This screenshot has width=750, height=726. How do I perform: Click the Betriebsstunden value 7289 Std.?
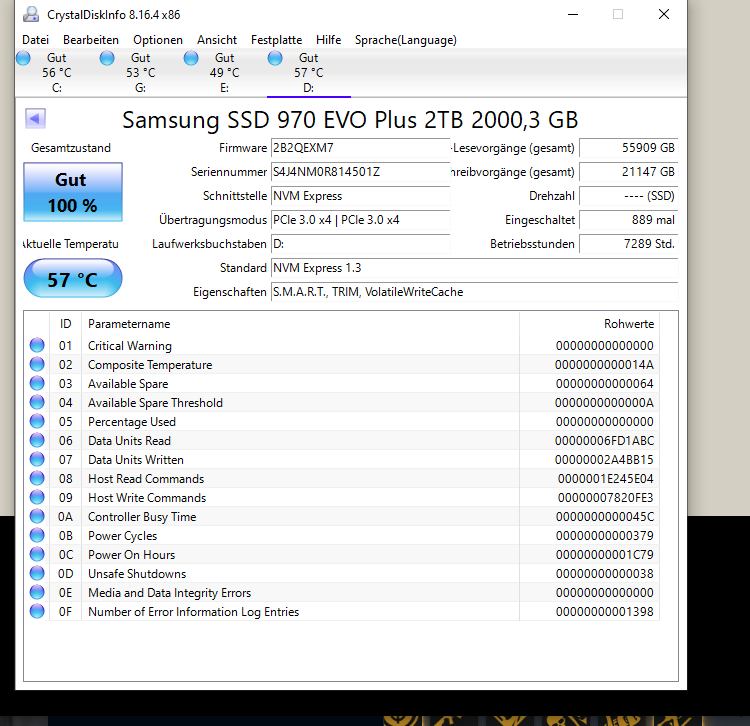629,244
